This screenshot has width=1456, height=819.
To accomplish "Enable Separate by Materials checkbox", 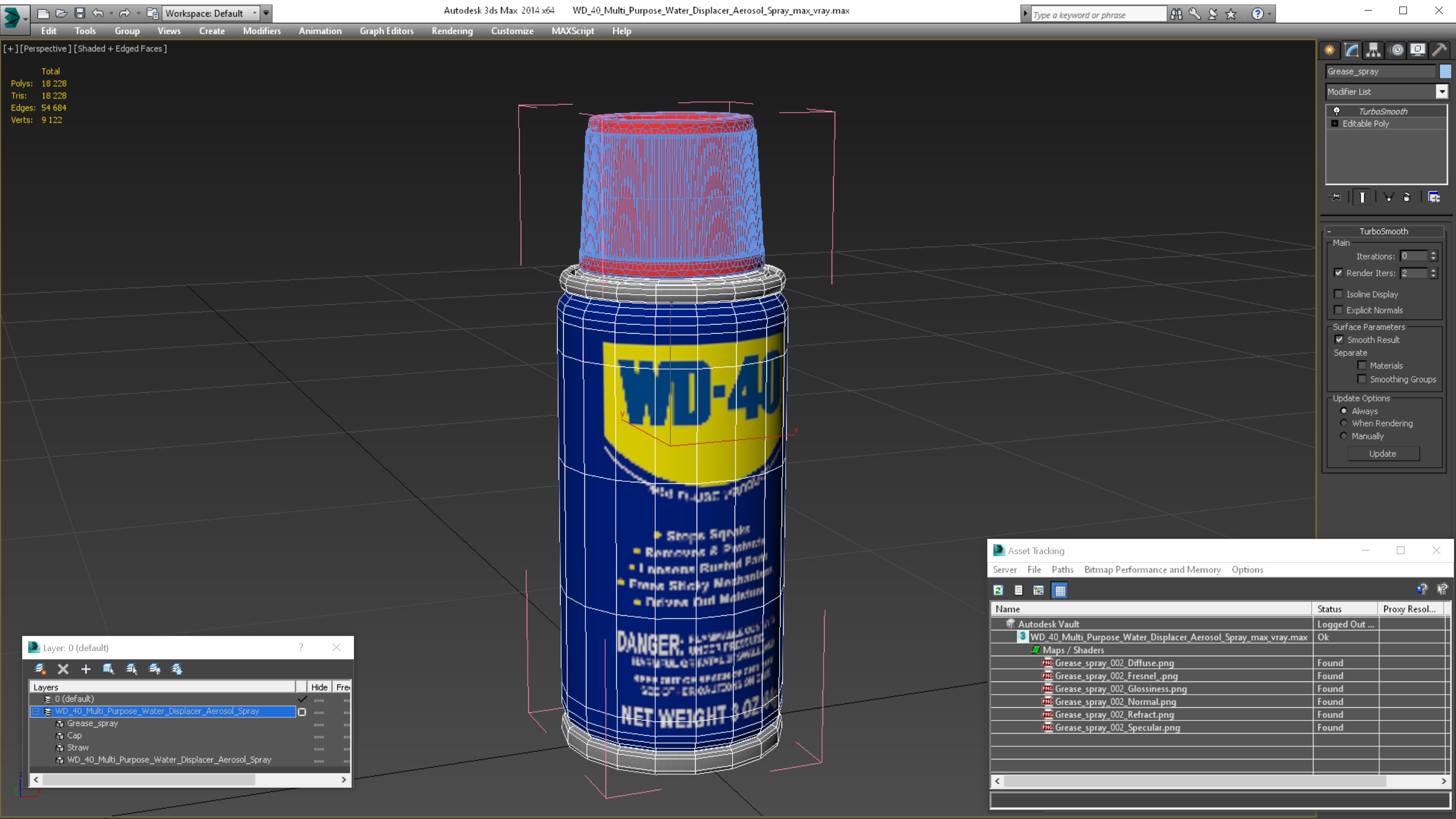I will (1362, 365).
